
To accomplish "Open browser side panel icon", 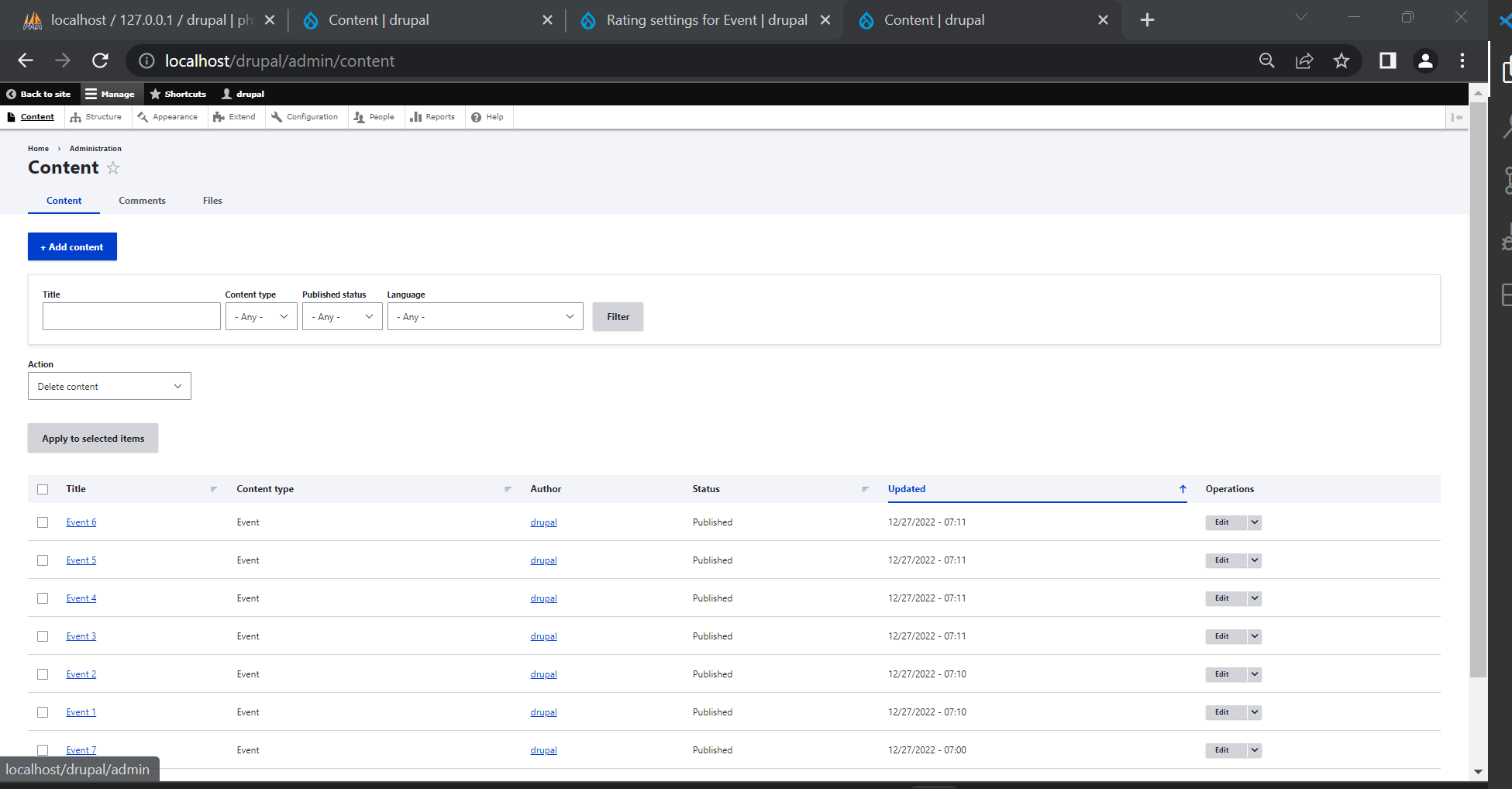I will 1387,61.
